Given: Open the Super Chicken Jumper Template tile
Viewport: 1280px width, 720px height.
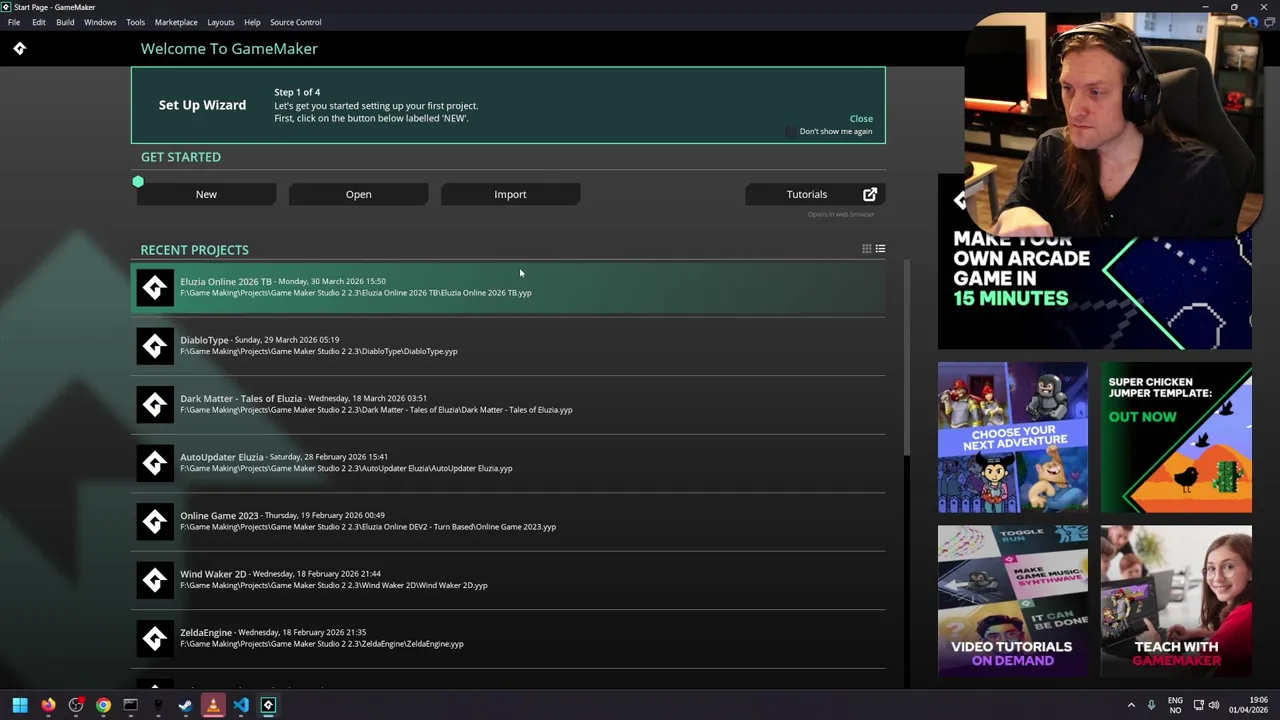Looking at the screenshot, I should (1176, 438).
